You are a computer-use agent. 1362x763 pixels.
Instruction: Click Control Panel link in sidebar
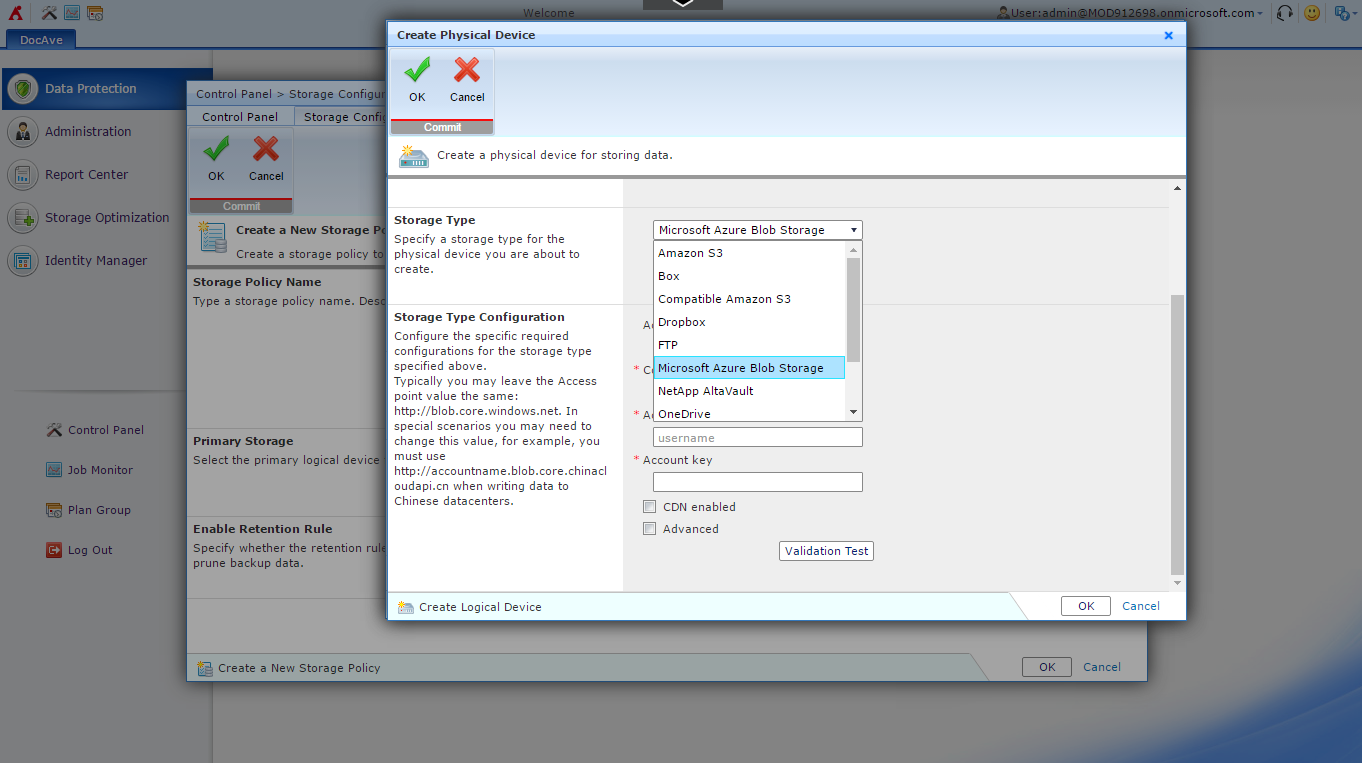106,430
